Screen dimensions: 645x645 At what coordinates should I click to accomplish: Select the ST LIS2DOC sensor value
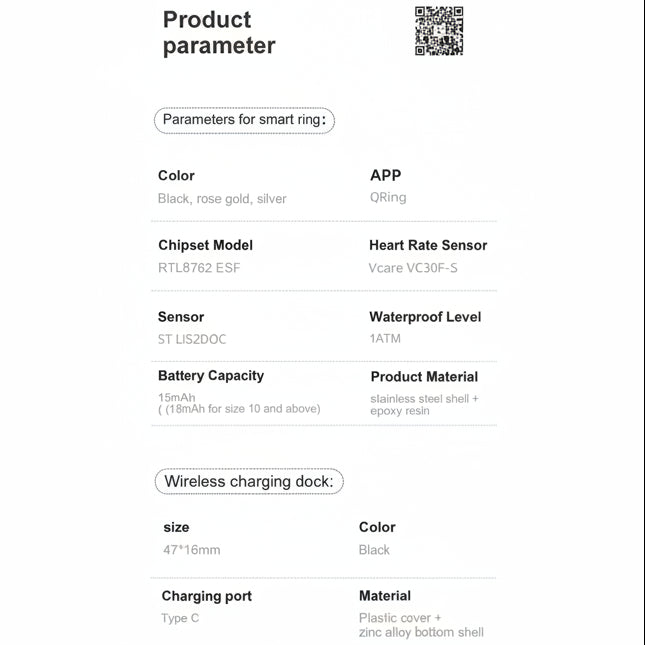pos(192,339)
